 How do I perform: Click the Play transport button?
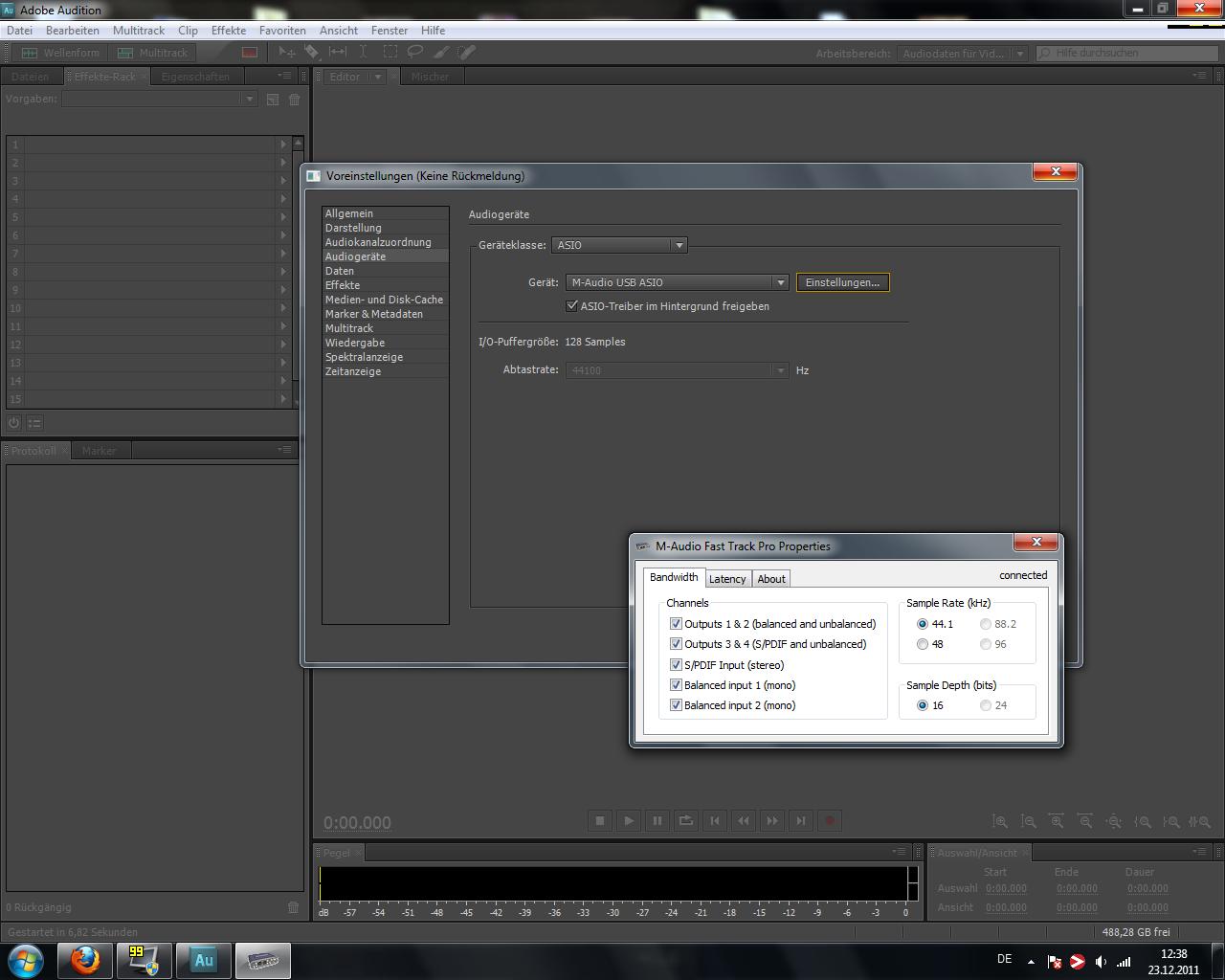(x=629, y=820)
